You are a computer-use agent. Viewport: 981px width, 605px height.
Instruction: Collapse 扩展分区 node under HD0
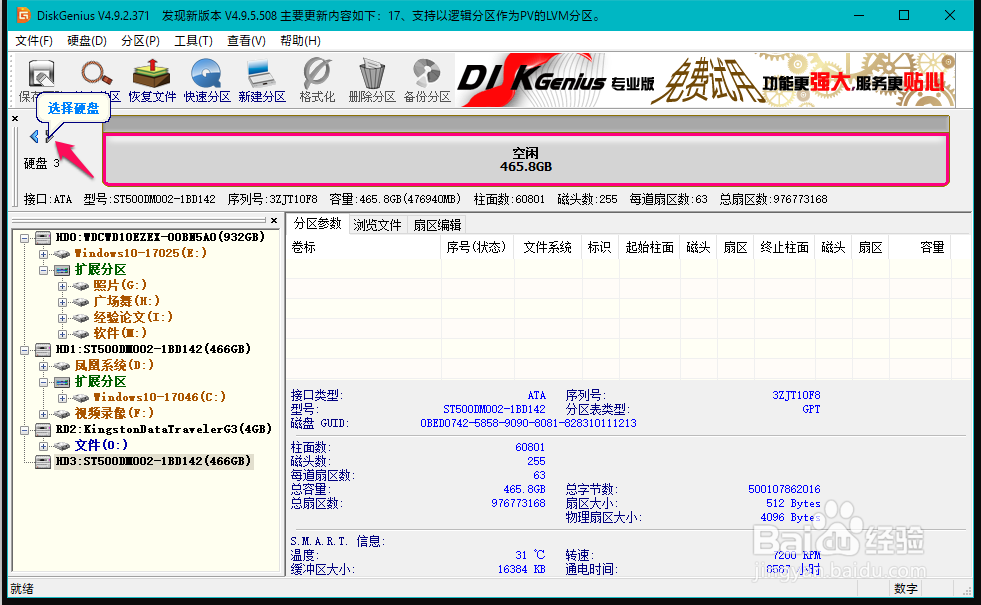tap(43, 270)
